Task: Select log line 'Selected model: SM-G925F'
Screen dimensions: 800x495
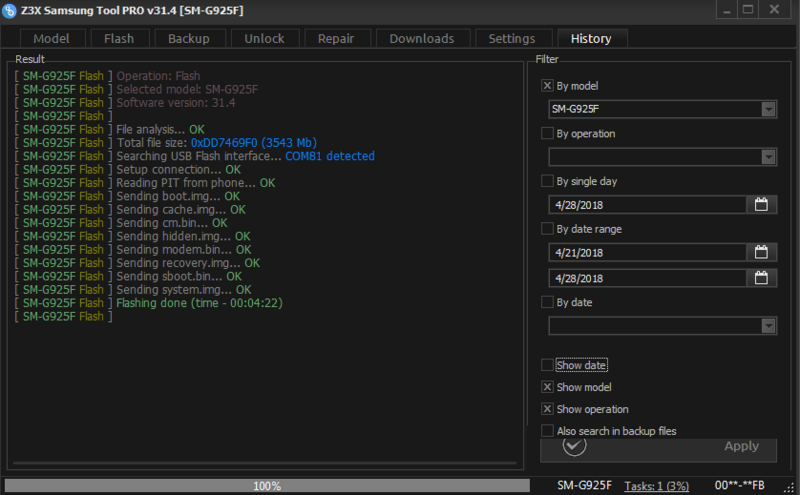Action: pyautogui.click(x=187, y=89)
